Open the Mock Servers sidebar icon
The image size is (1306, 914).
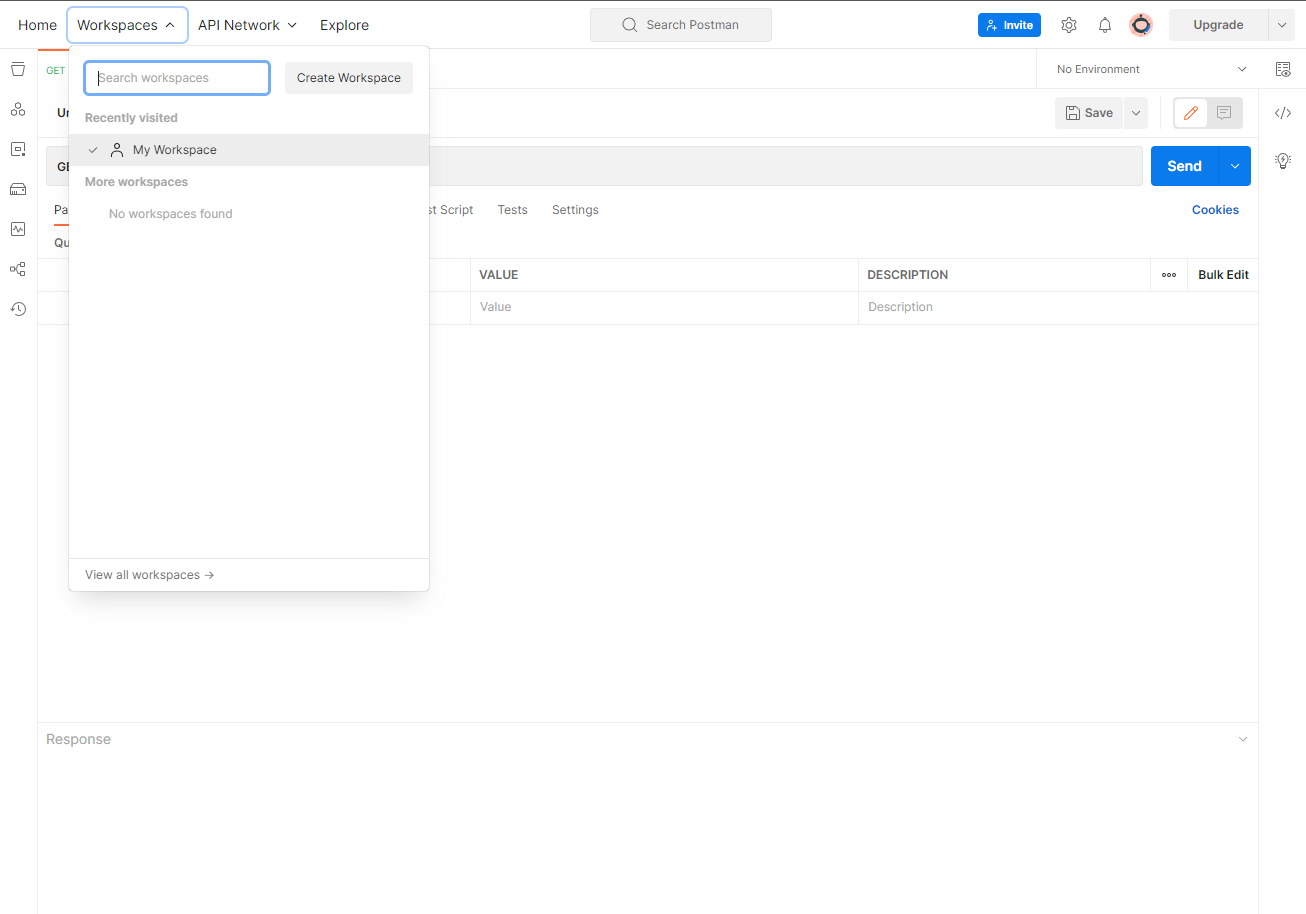[x=18, y=189]
